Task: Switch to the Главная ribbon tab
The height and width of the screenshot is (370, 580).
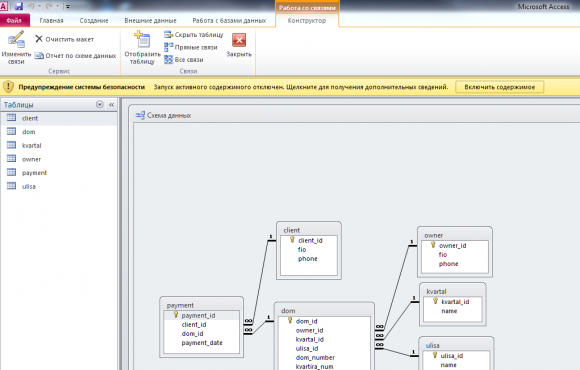Action: [51, 20]
